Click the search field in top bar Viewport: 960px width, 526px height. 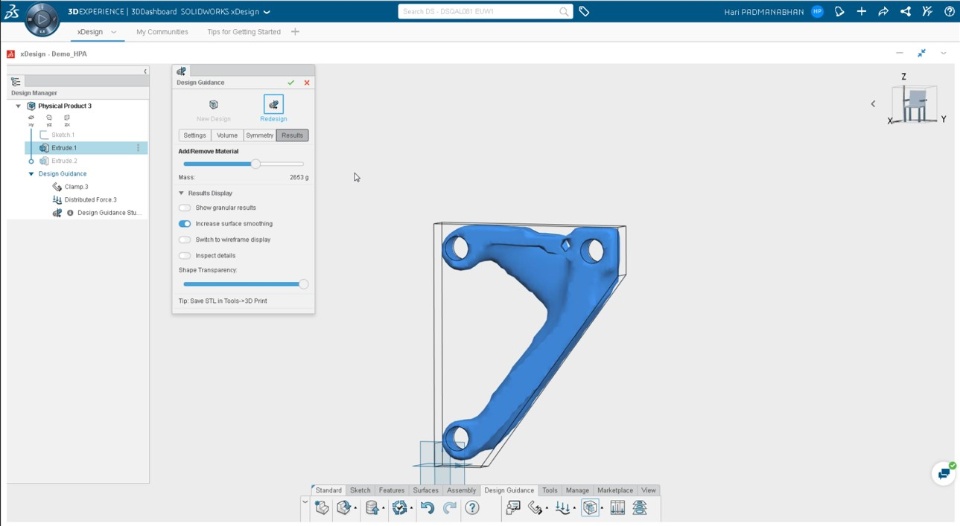click(x=485, y=12)
